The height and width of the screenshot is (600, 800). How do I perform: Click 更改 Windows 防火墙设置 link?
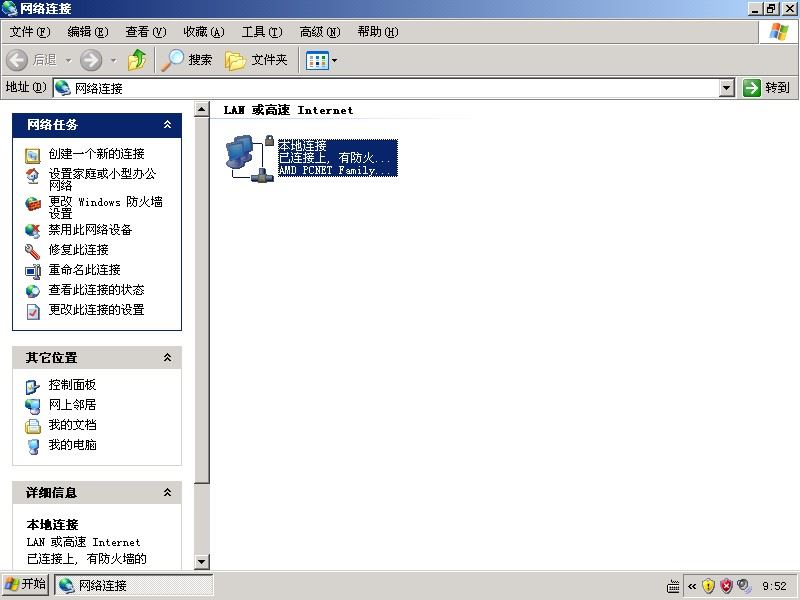coord(106,207)
